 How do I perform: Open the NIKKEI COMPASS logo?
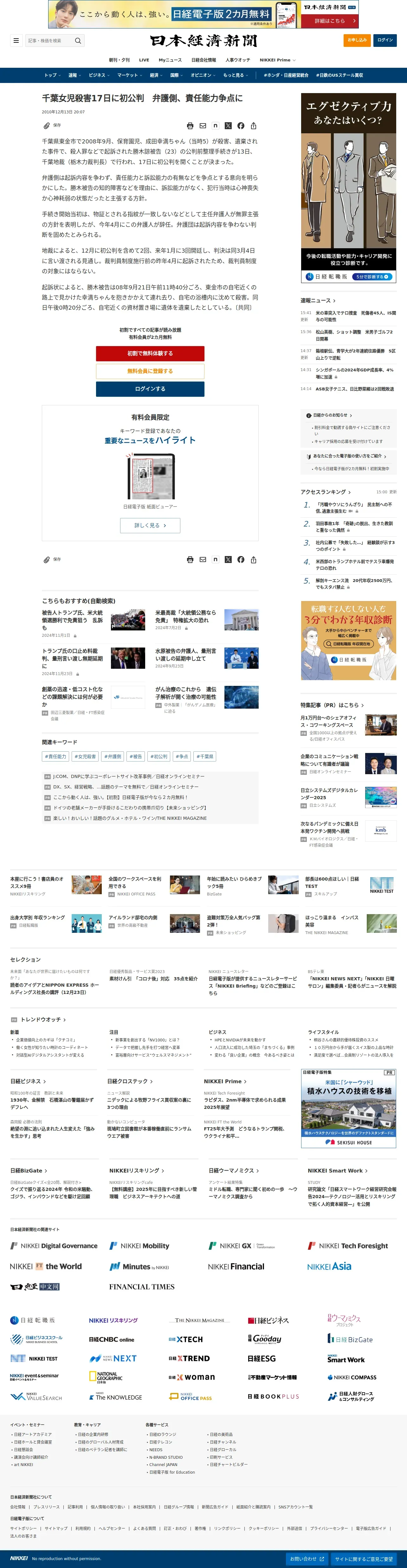[x=352, y=1377]
